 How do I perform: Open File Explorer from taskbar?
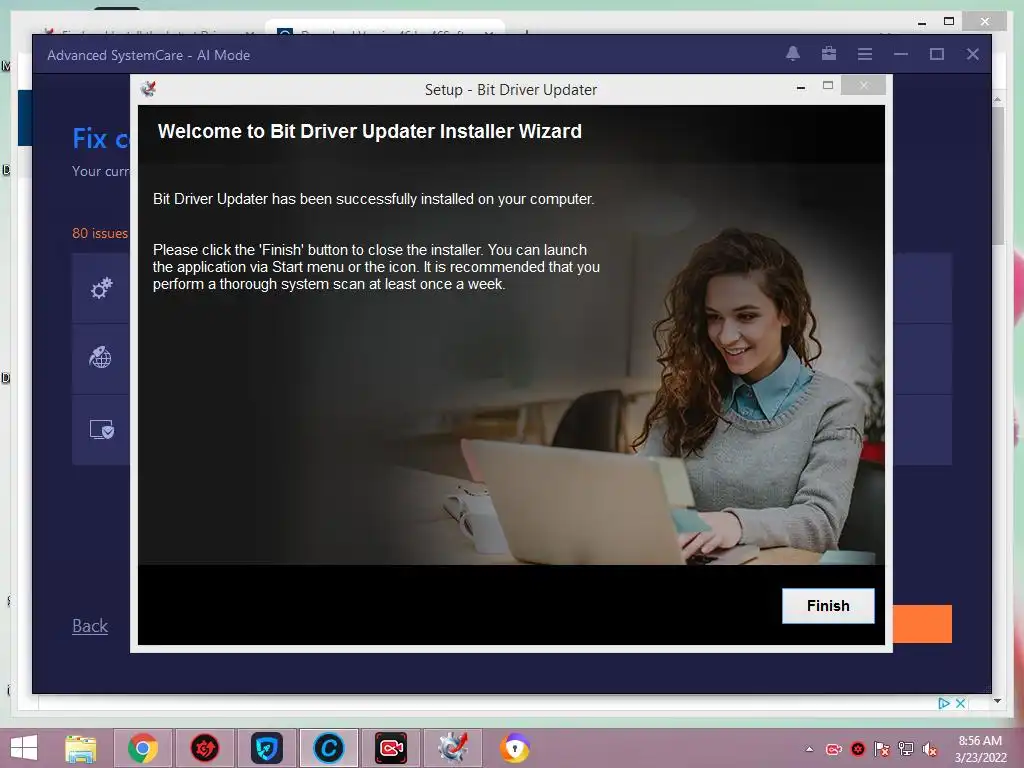81,748
